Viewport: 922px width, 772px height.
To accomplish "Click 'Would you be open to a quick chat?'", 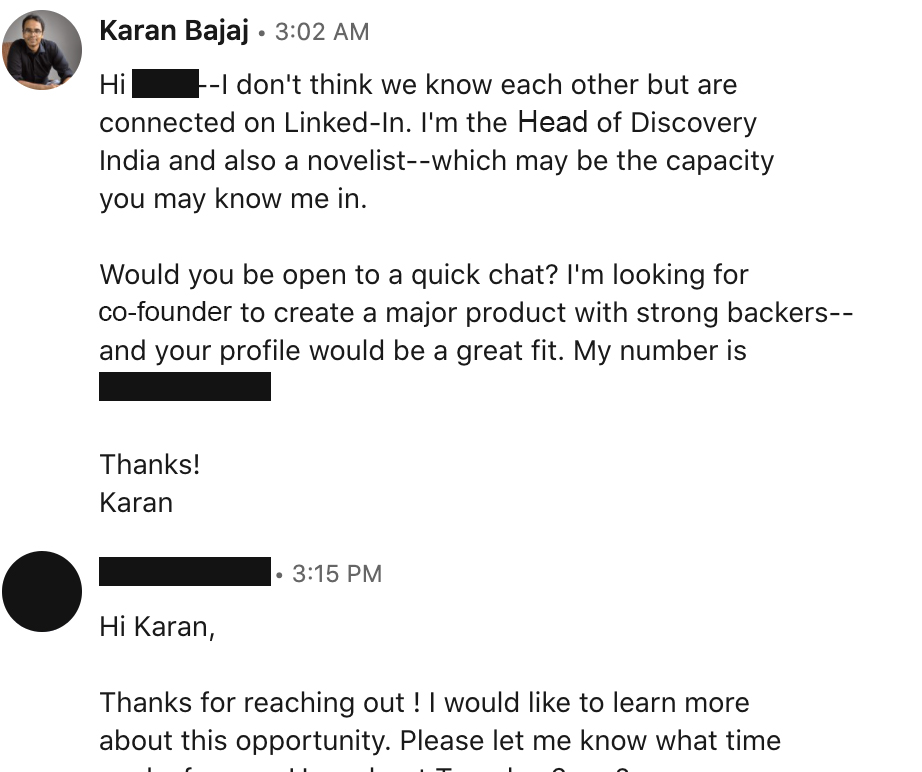I will [328, 275].
